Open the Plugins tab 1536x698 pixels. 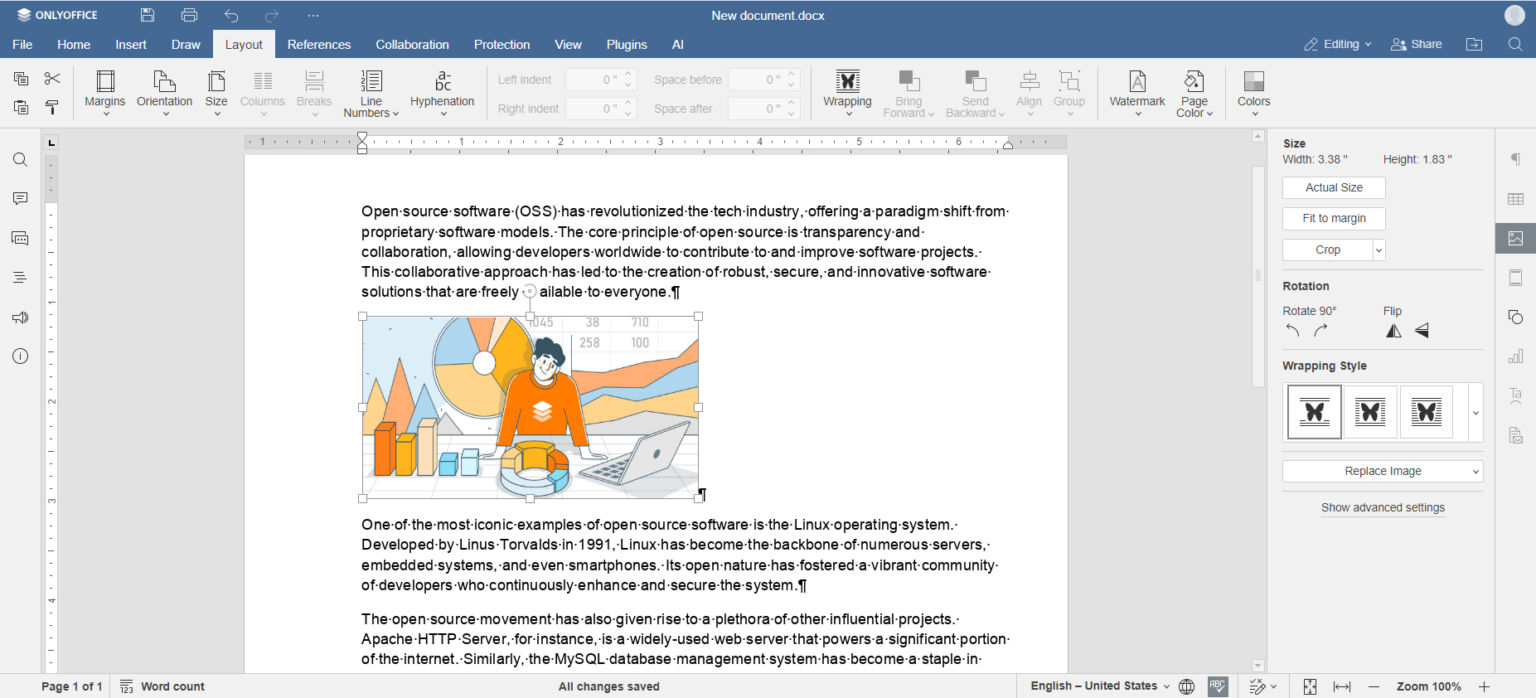pos(627,44)
